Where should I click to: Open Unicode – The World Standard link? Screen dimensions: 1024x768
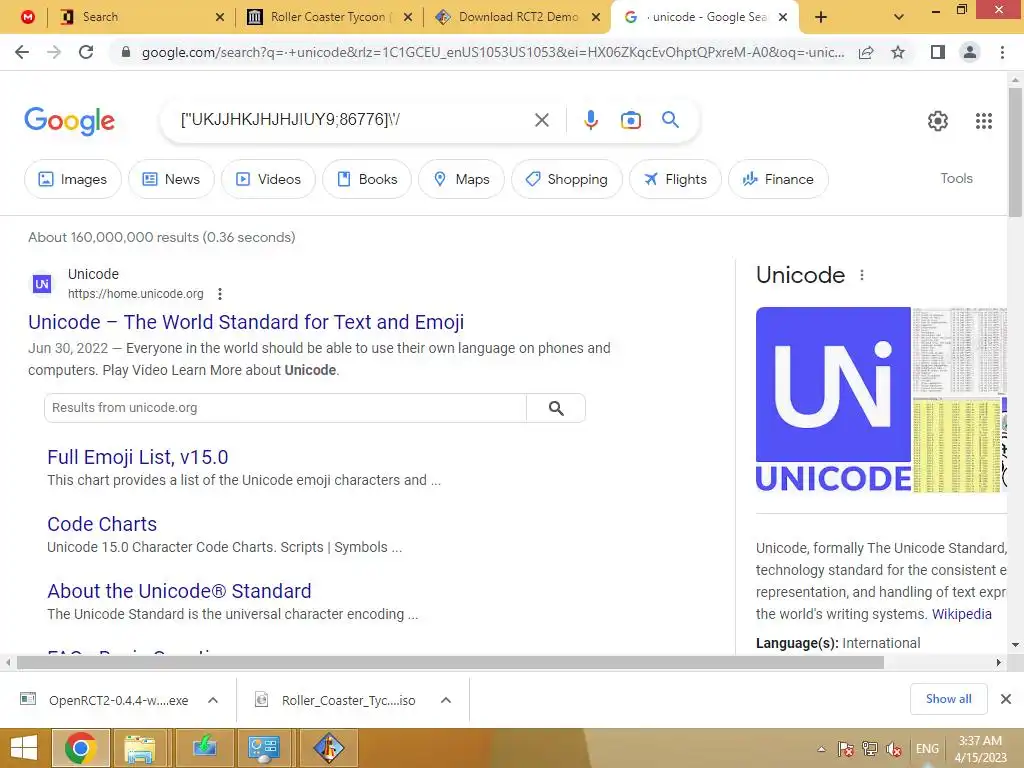pyautogui.click(x=246, y=322)
